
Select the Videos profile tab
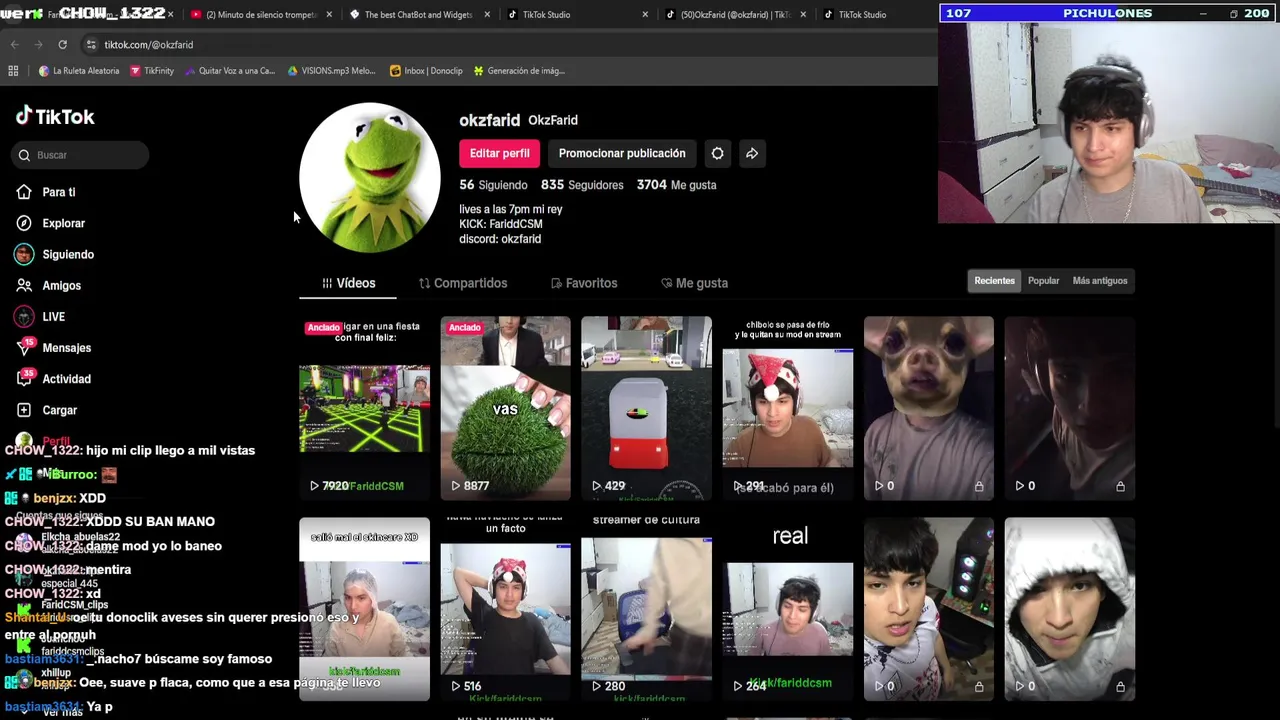348,283
